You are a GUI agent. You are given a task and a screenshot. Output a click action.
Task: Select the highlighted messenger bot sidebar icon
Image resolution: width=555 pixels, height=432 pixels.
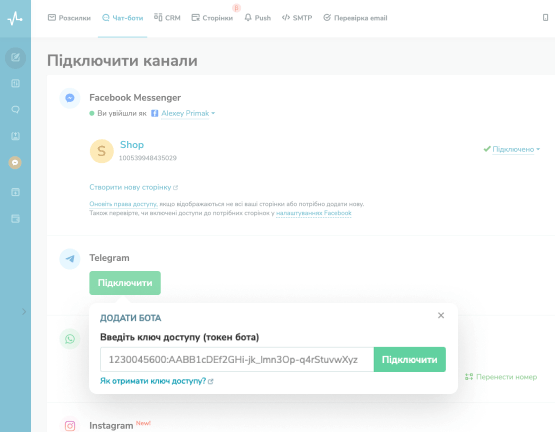point(15,163)
